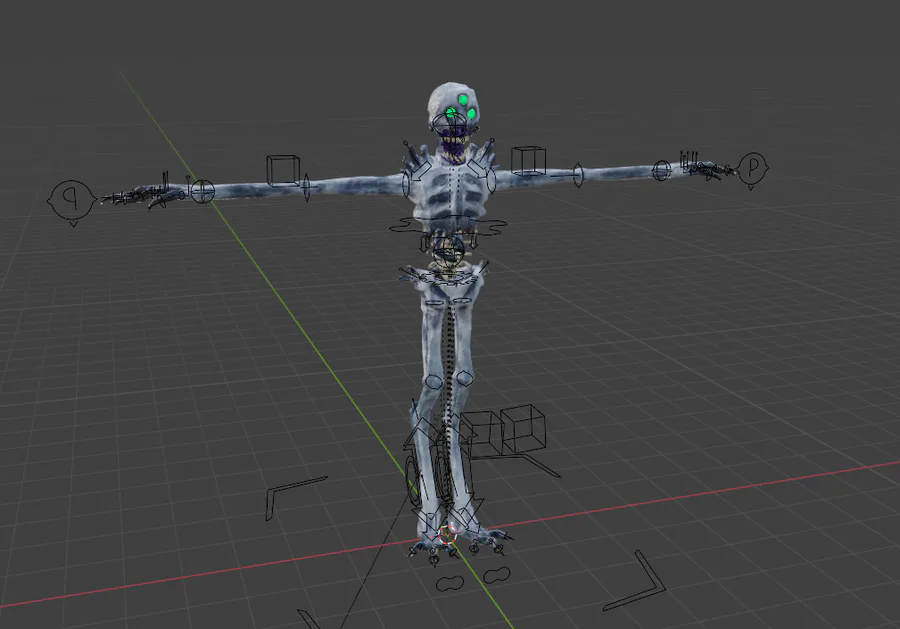The image size is (900, 629).
Task: Click the elbow ring control on the viewer's-left arm
Action: click(x=307, y=186)
